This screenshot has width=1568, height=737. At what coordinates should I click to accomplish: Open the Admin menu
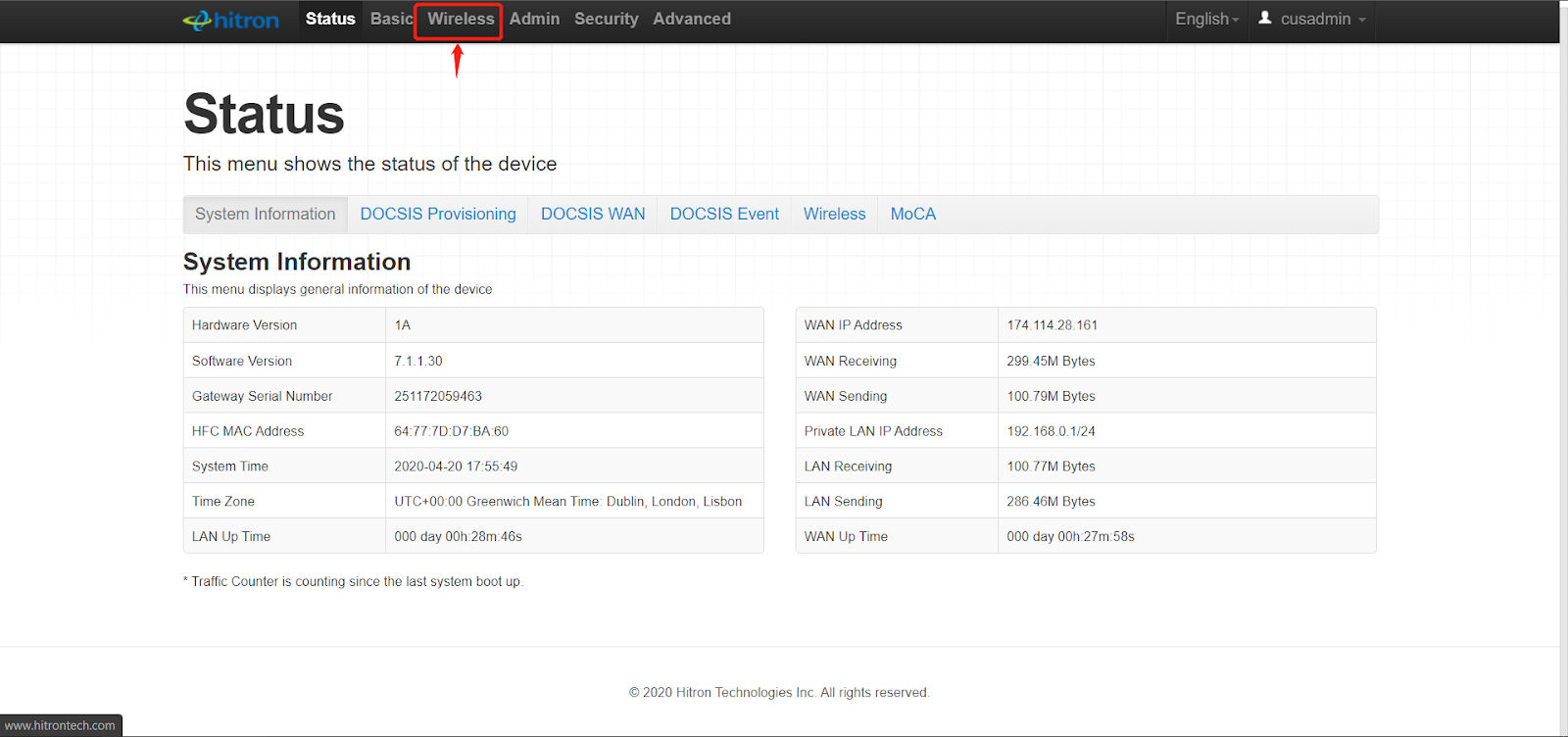534,19
